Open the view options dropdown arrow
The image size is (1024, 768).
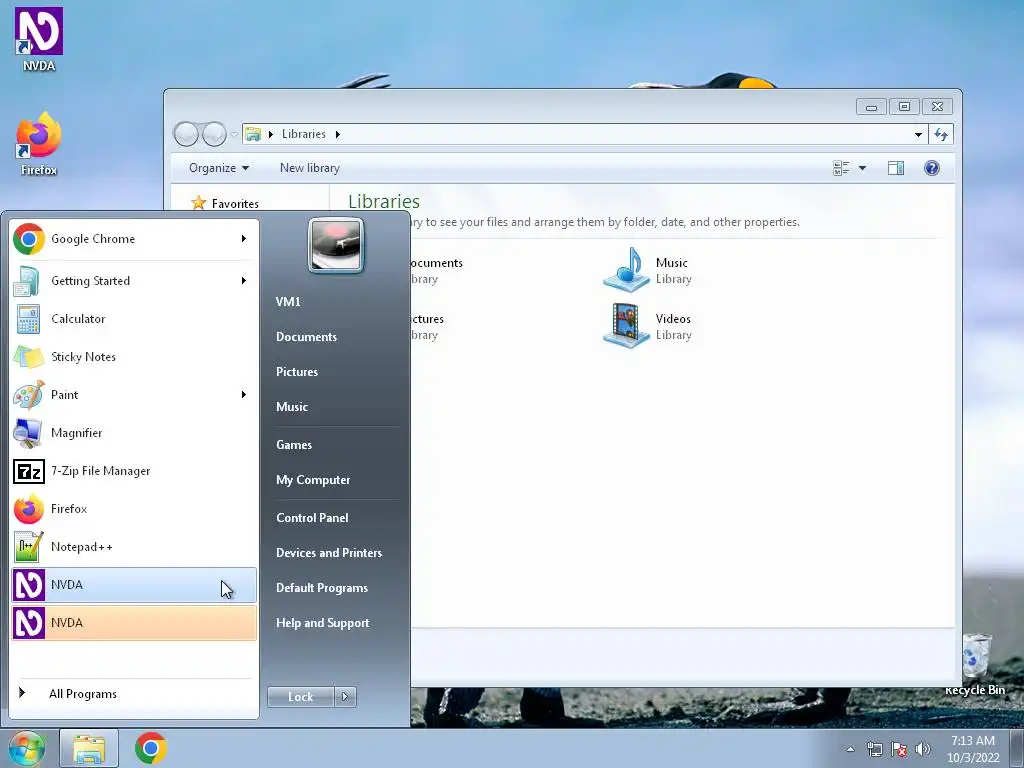862,168
